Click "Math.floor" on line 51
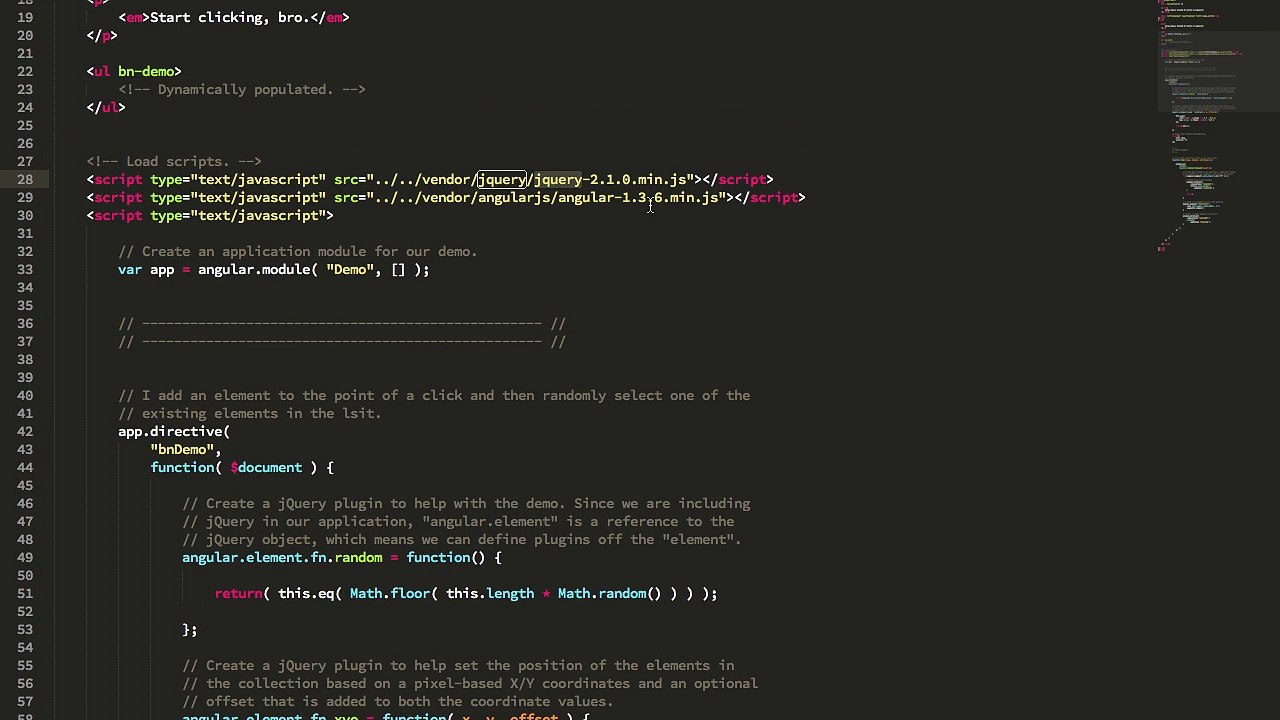 point(390,594)
